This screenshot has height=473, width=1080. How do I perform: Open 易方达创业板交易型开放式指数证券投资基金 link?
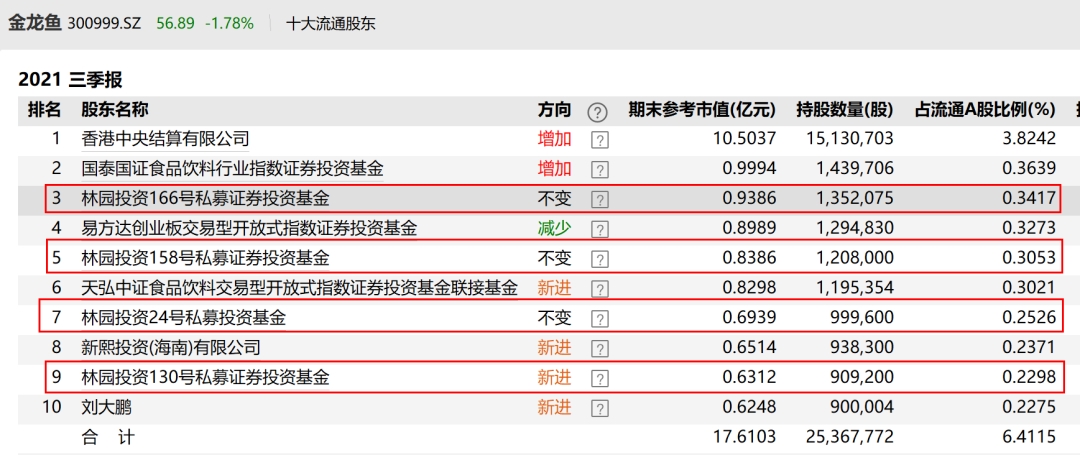point(249,229)
